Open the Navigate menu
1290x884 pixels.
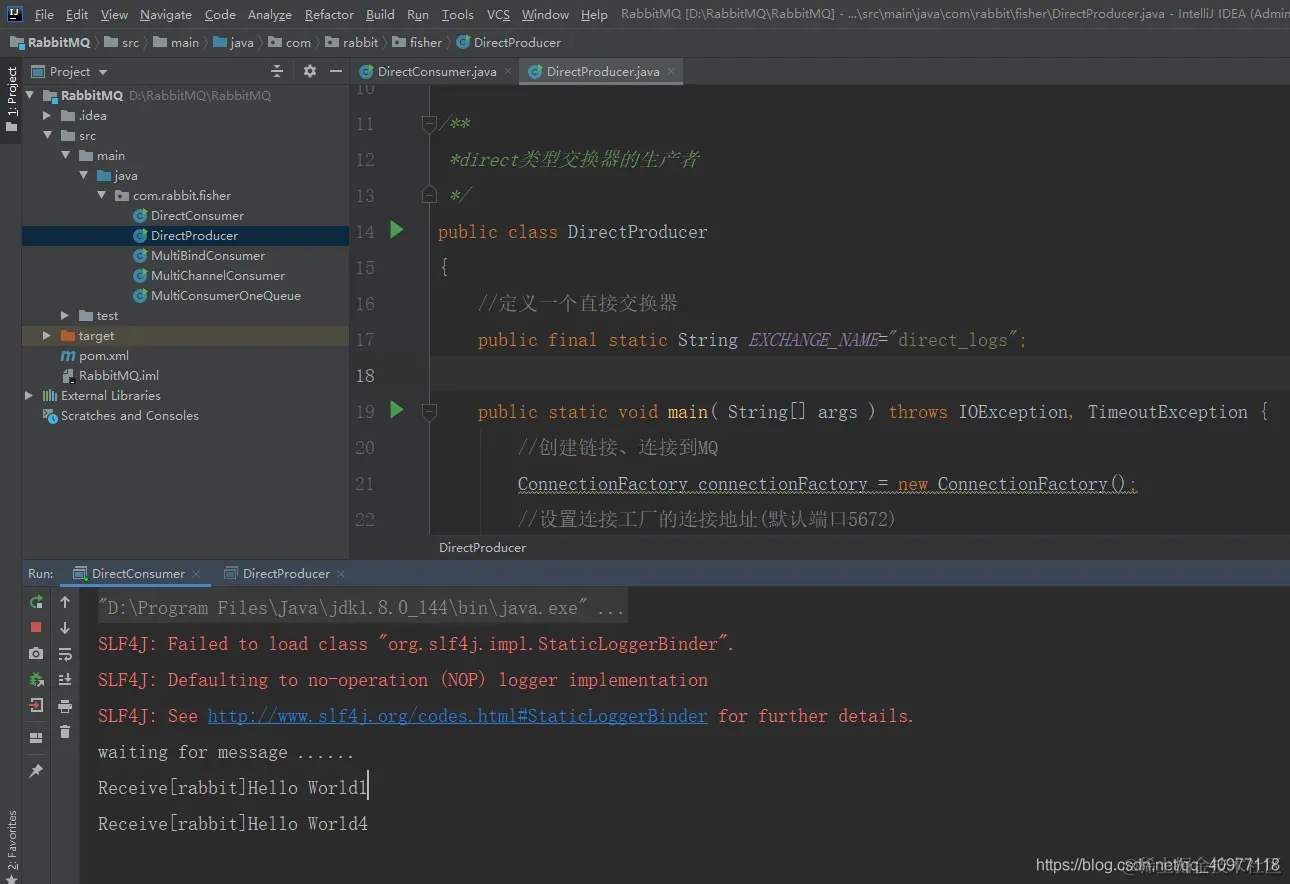(x=166, y=14)
